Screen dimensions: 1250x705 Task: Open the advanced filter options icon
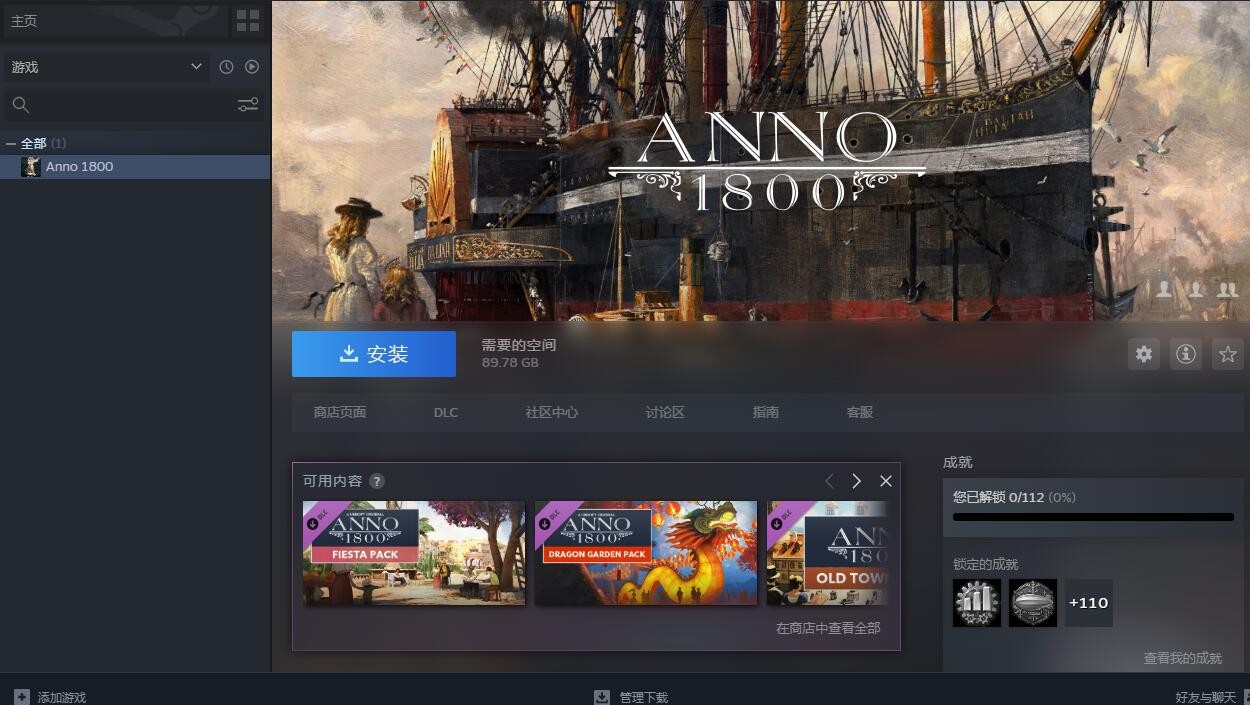coord(248,104)
